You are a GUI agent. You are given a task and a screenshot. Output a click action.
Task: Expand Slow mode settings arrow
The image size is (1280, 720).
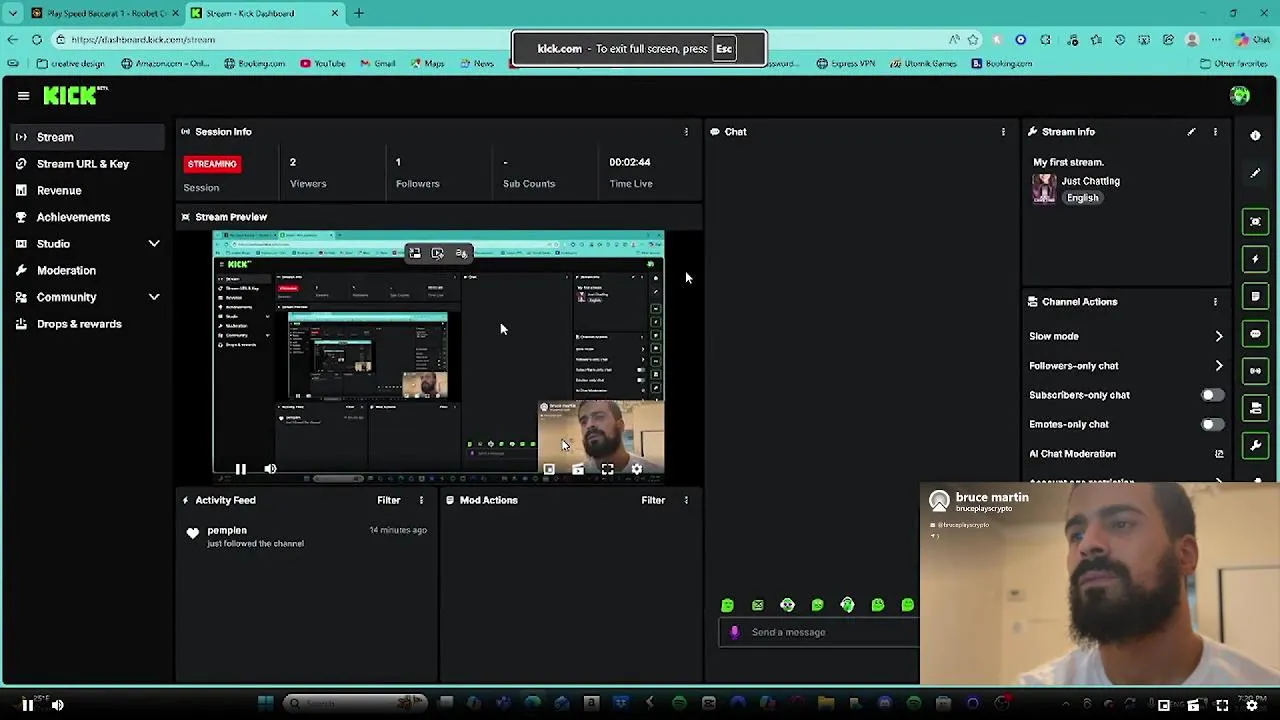[x=1219, y=337]
